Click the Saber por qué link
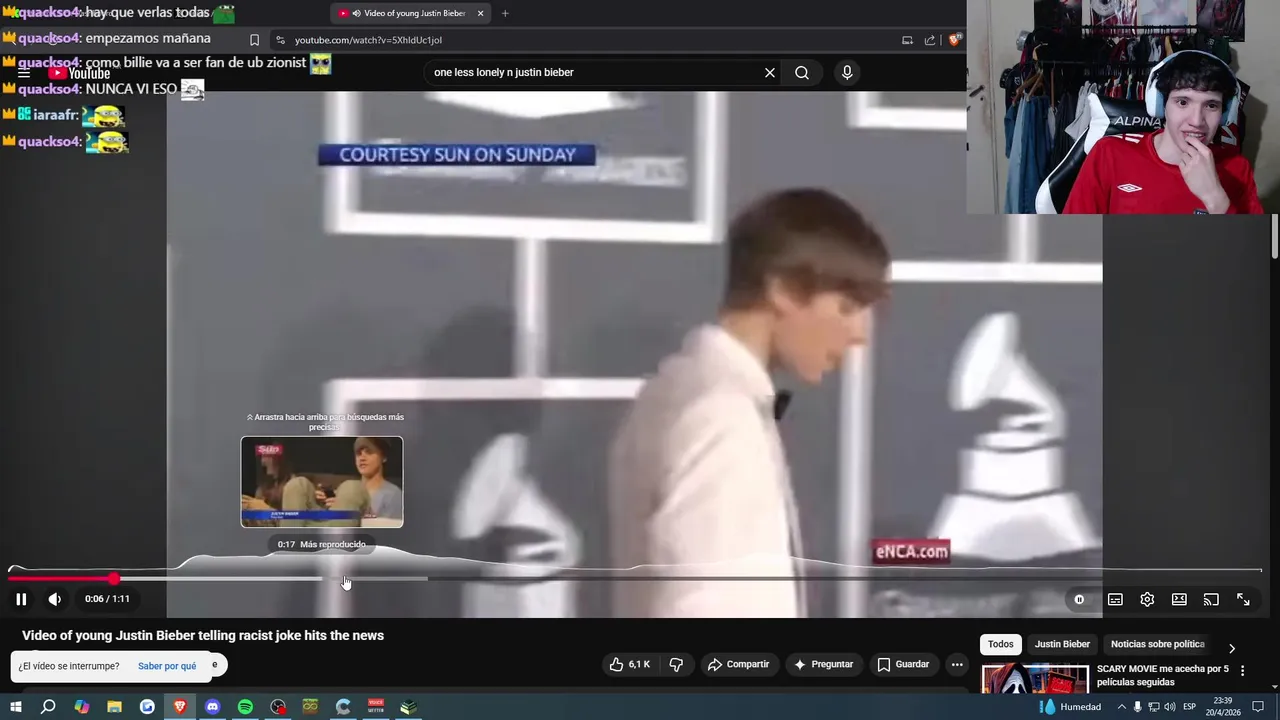 coord(167,666)
